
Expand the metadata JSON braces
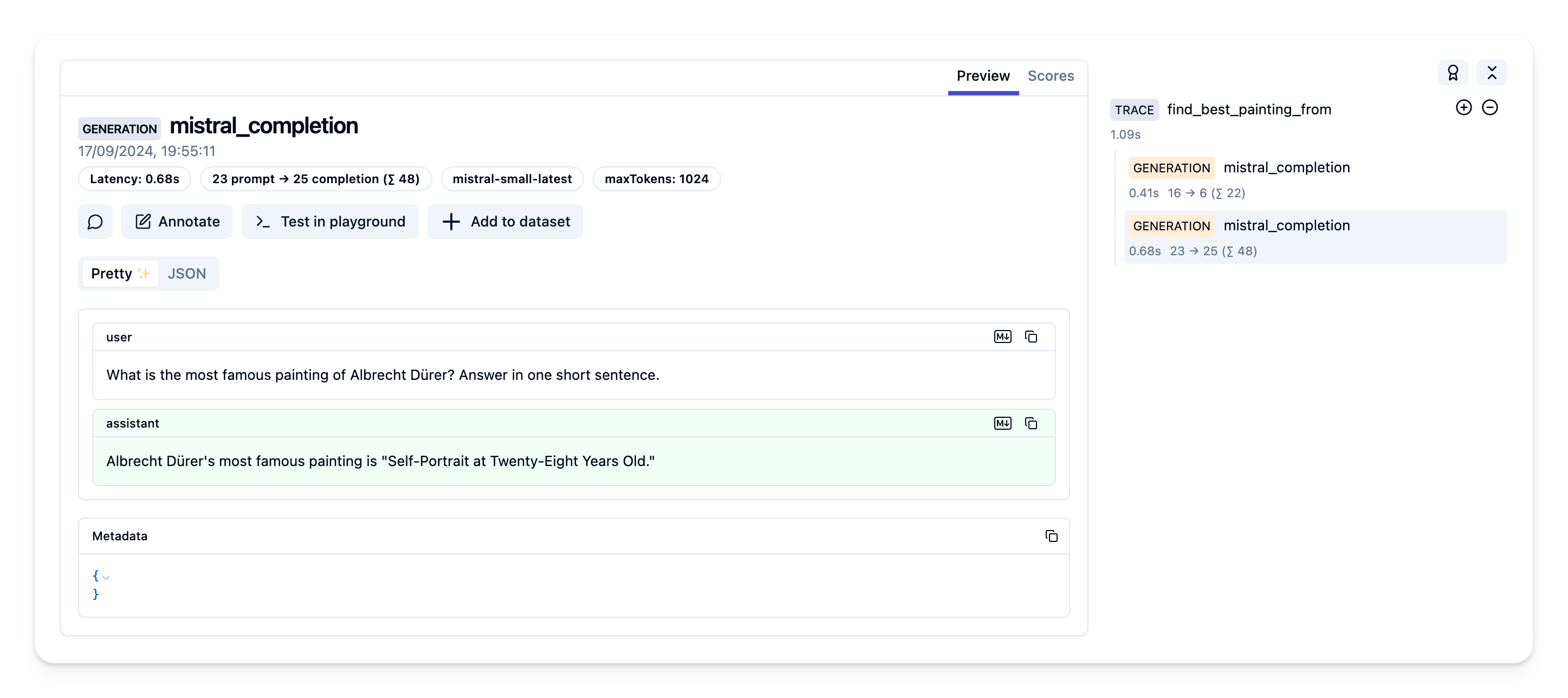(x=106, y=576)
